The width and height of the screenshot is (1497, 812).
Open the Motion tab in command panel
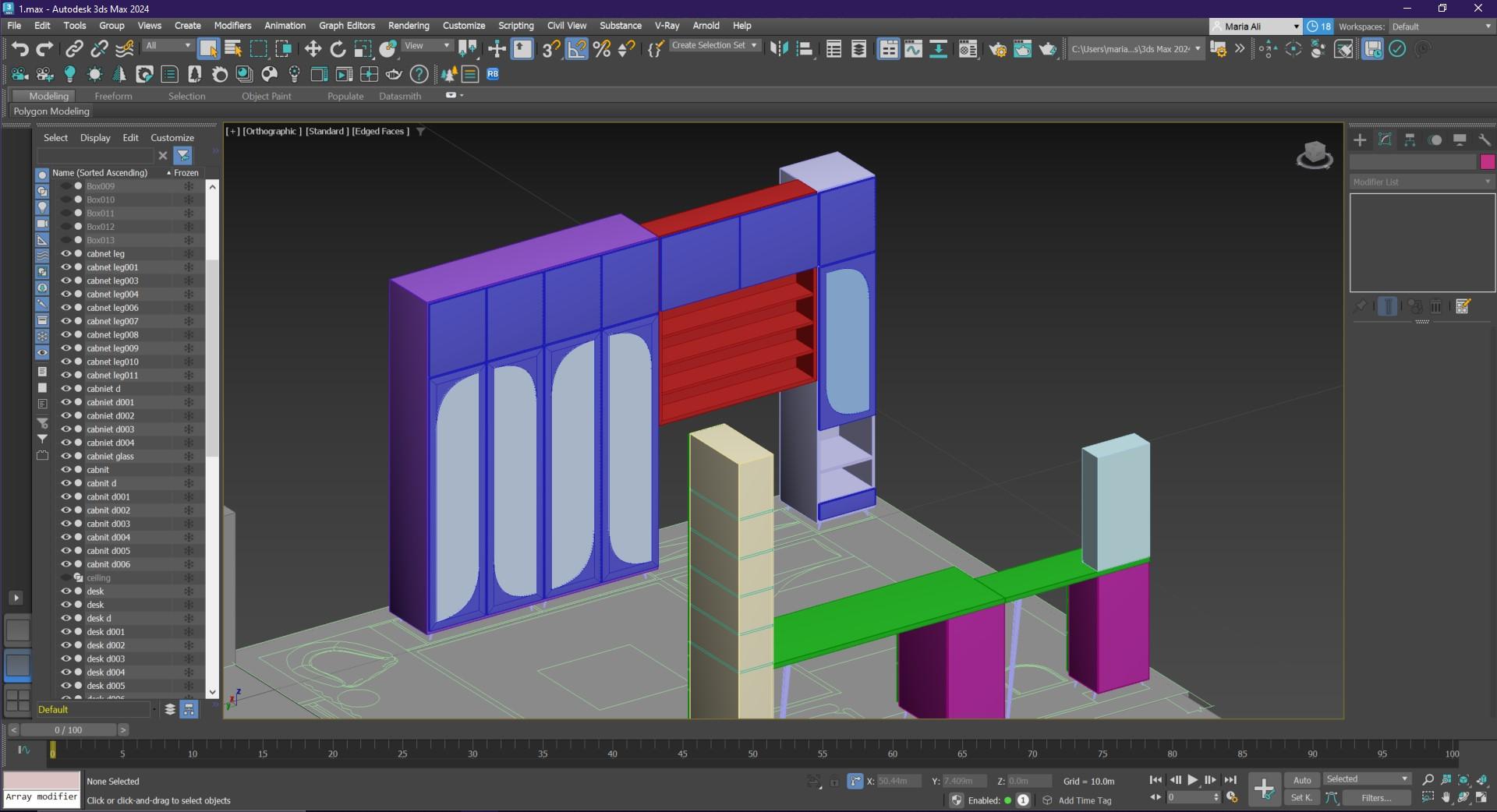[x=1435, y=139]
